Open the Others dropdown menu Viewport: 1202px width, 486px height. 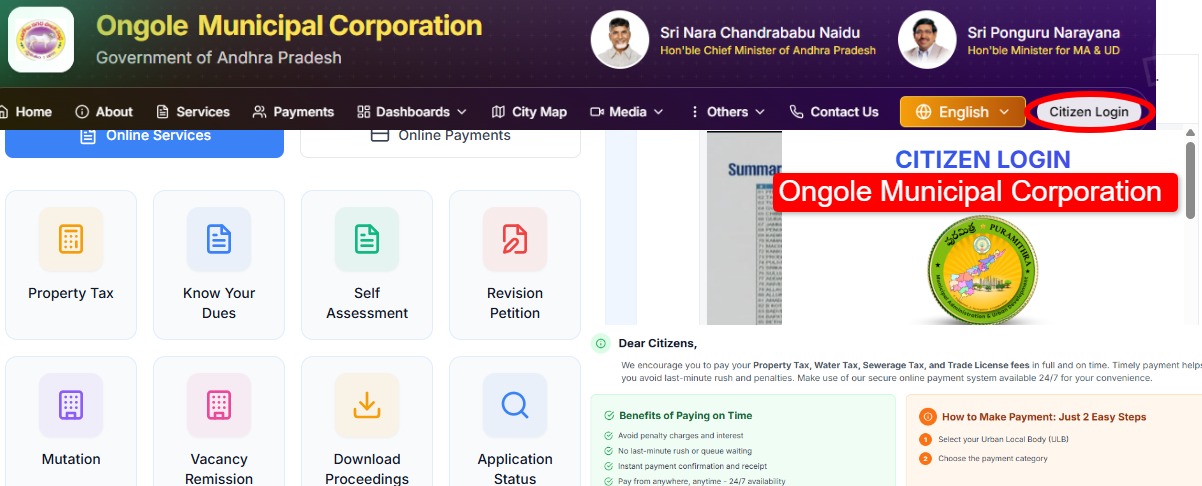pos(727,112)
